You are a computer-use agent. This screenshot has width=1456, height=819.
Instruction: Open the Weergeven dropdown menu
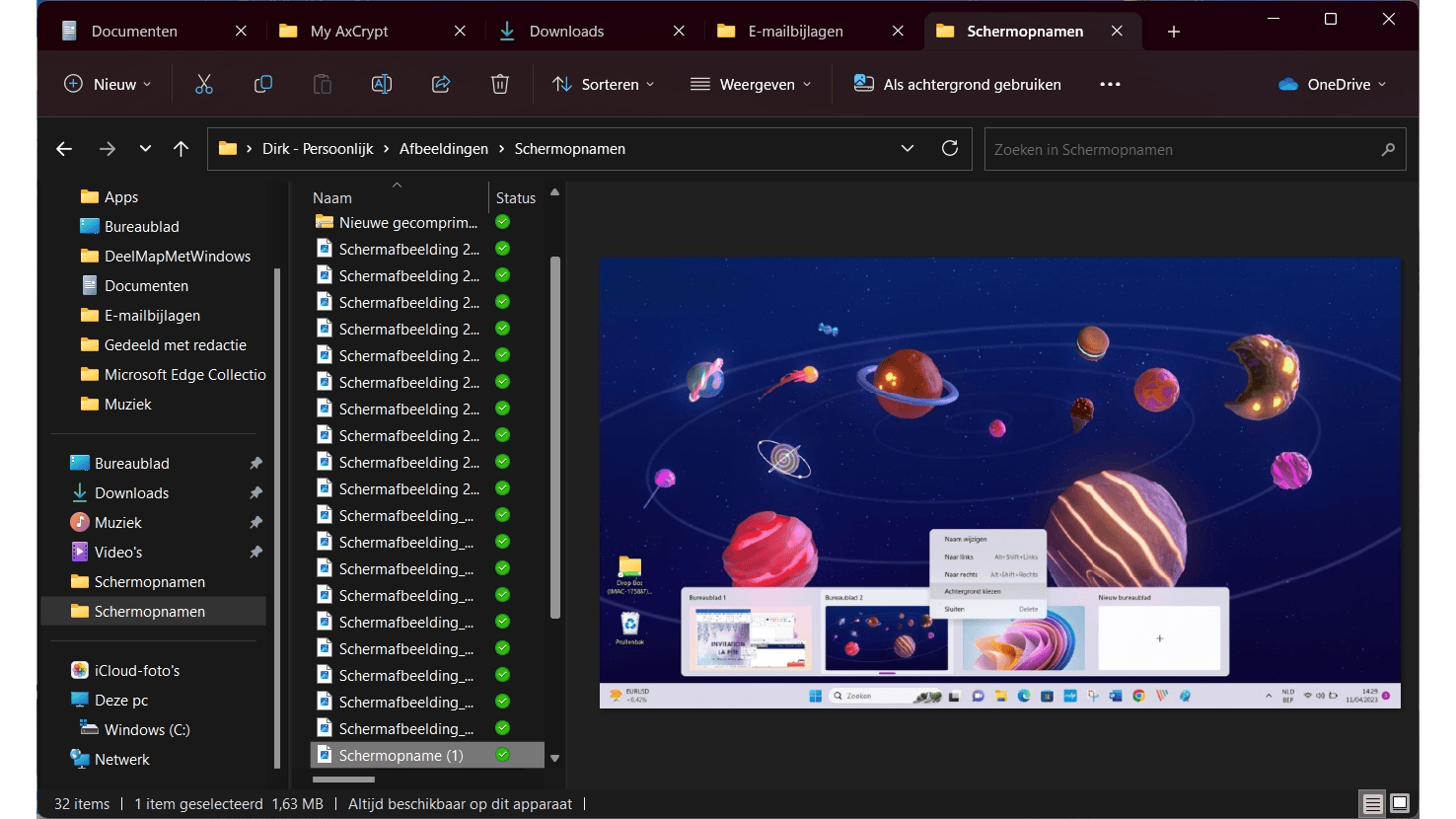tap(751, 85)
